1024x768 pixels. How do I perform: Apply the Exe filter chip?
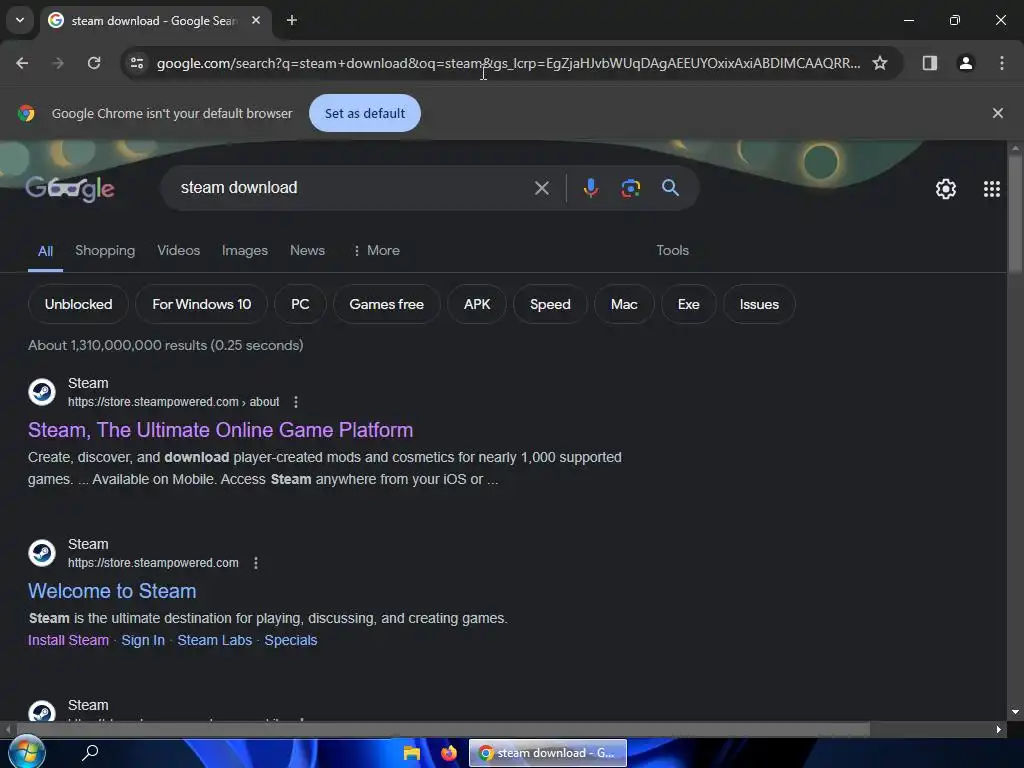[688, 304]
